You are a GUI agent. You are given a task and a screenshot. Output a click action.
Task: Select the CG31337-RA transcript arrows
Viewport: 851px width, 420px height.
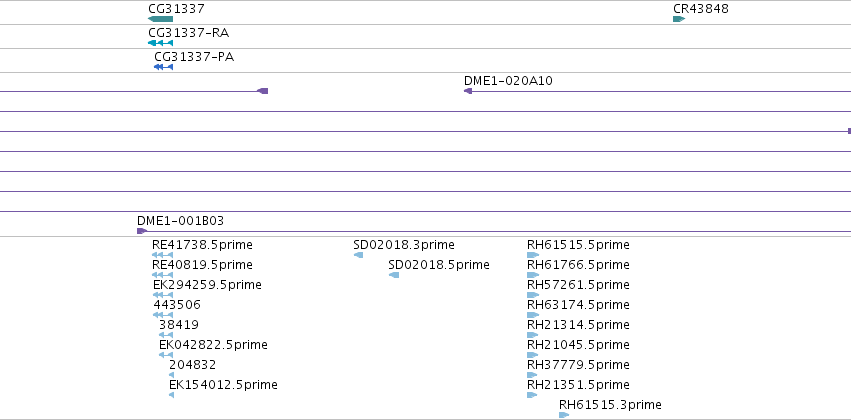[160, 43]
